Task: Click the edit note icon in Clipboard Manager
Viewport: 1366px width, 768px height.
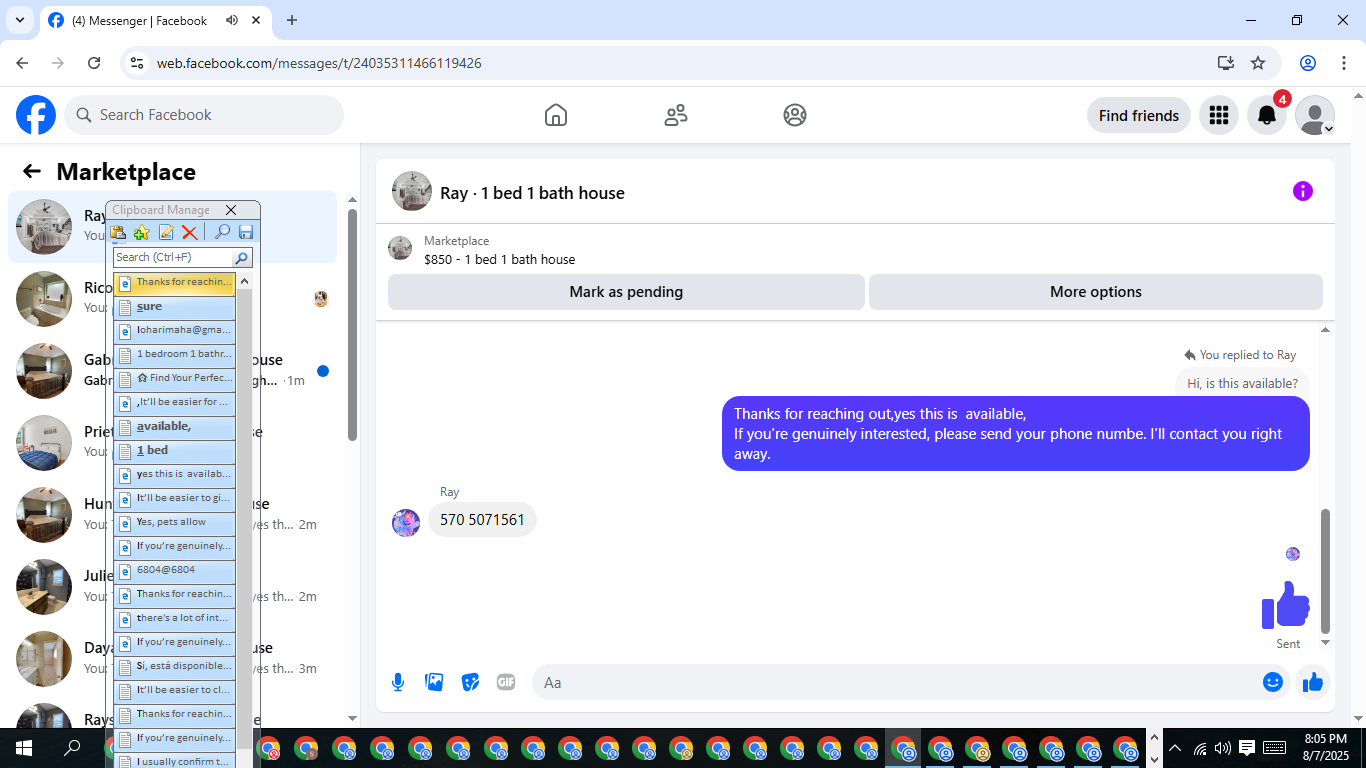Action: (166, 232)
